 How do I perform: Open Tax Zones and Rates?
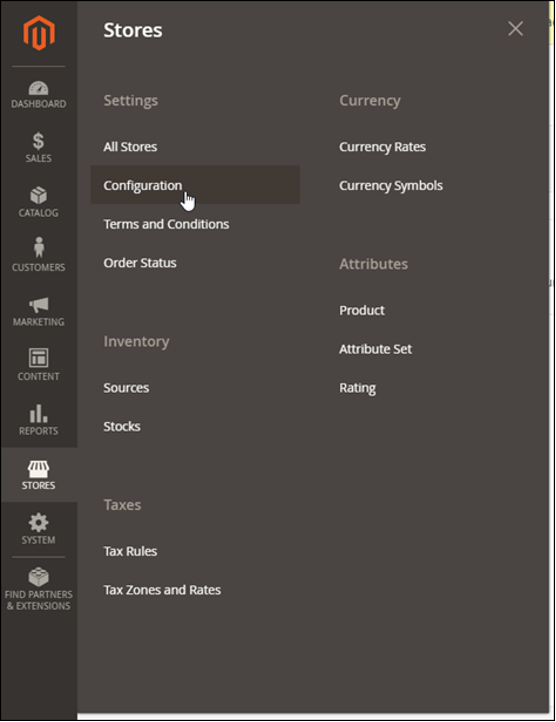click(x=162, y=589)
